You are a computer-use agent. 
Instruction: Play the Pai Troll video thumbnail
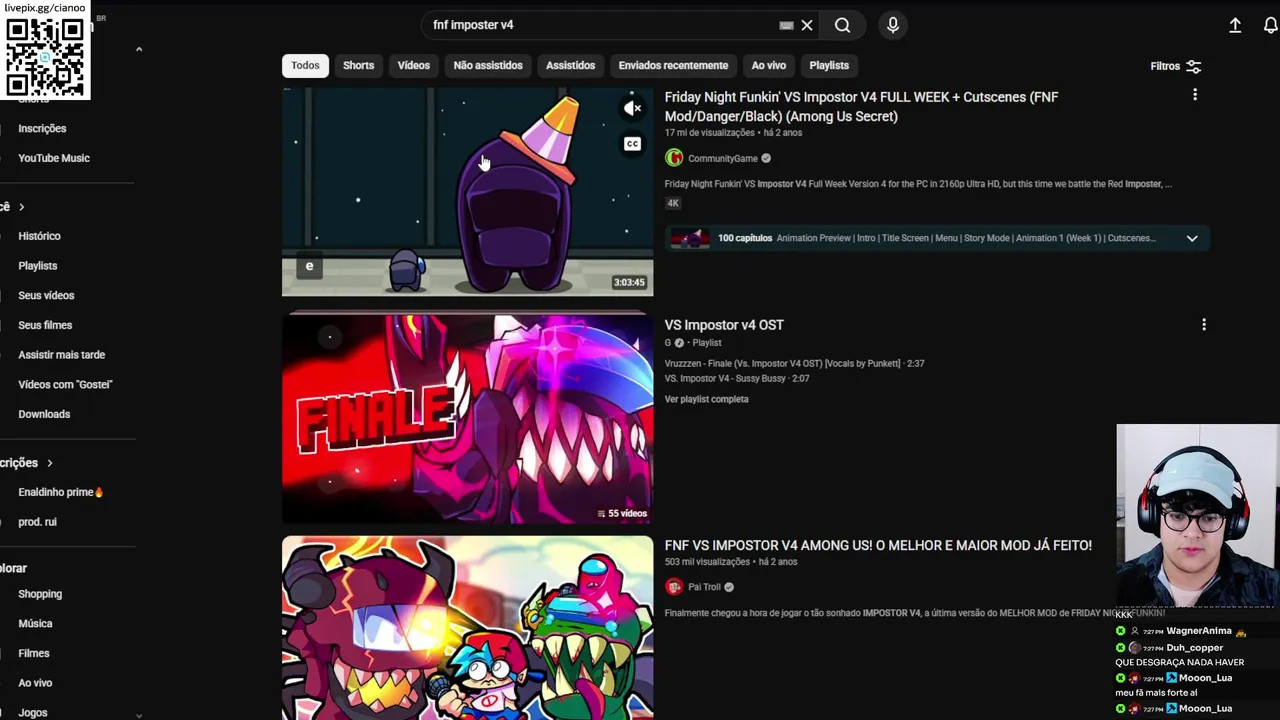coord(467,628)
